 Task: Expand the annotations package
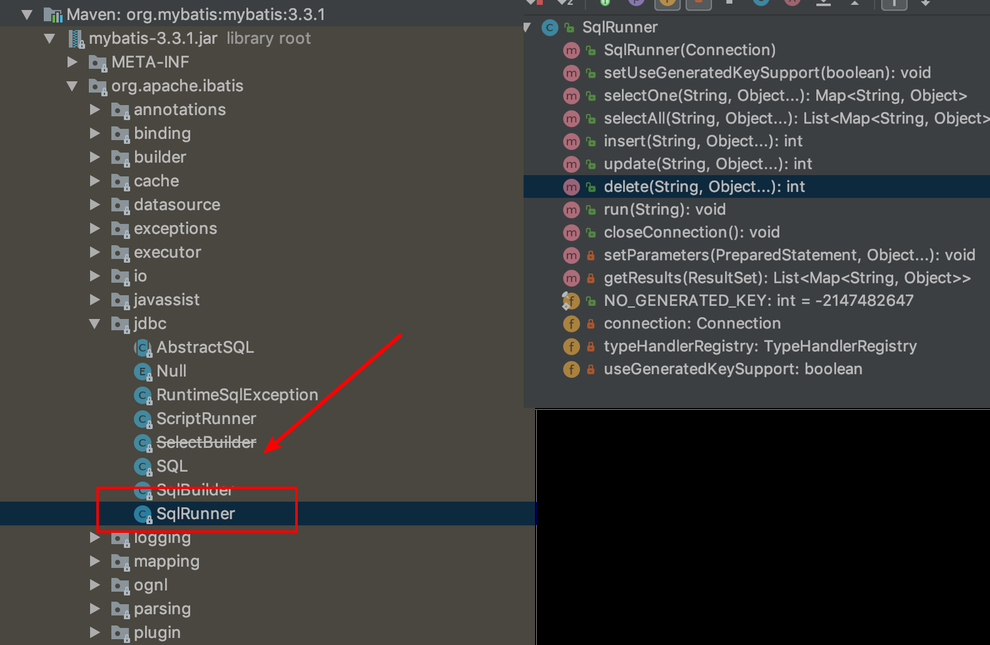(95, 110)
